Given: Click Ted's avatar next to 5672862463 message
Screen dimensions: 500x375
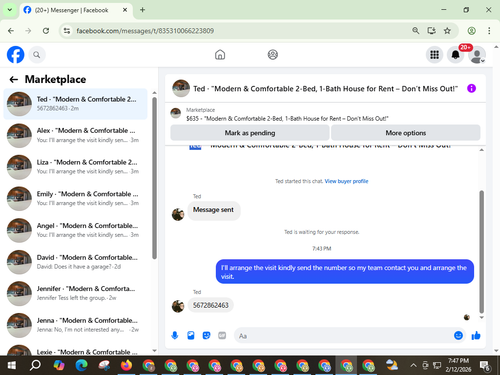Looking at the screenshot, I should [178, 306].
